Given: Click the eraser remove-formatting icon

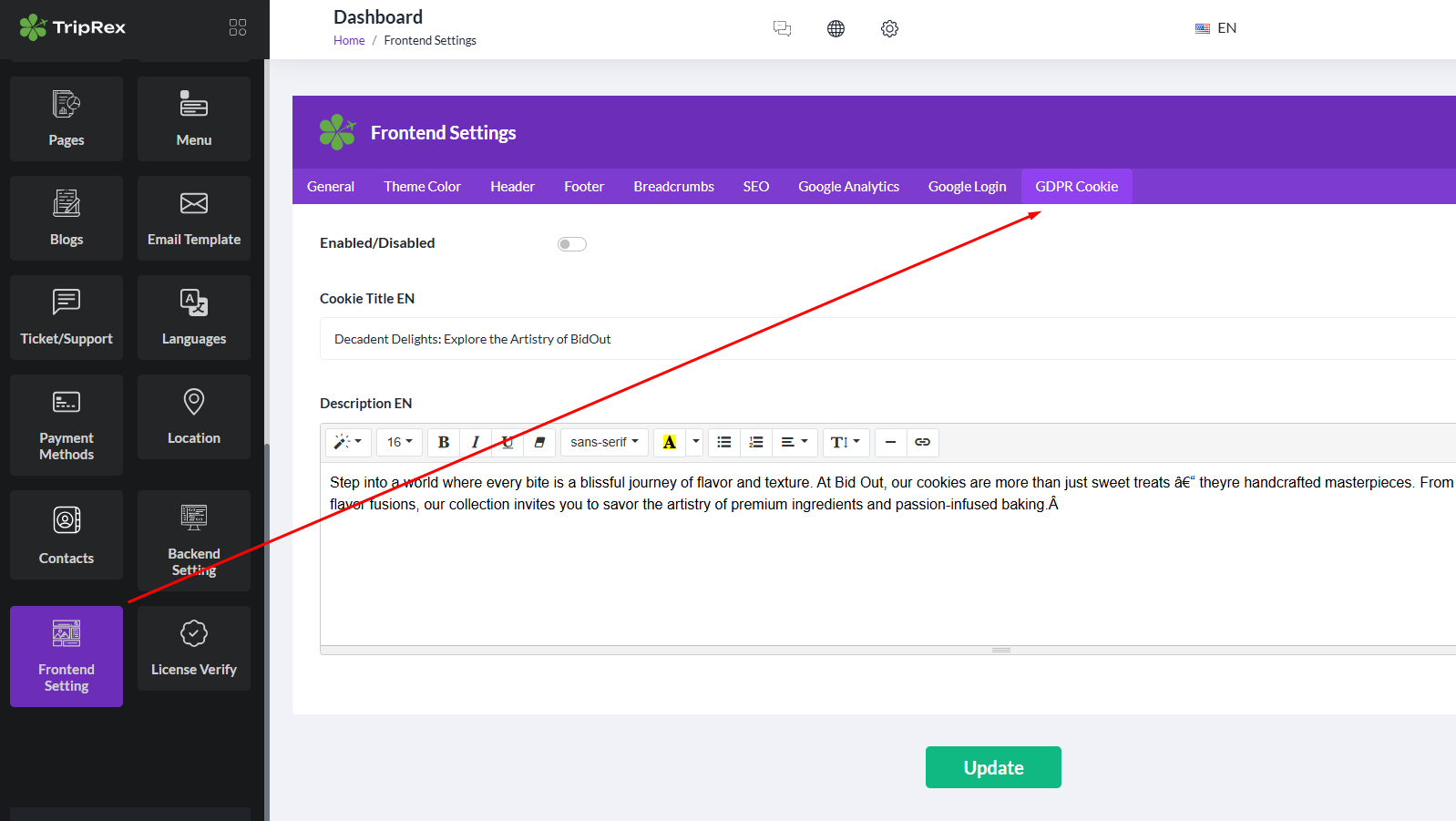Looking at the screenshot, I should click(x=539, y=442).
